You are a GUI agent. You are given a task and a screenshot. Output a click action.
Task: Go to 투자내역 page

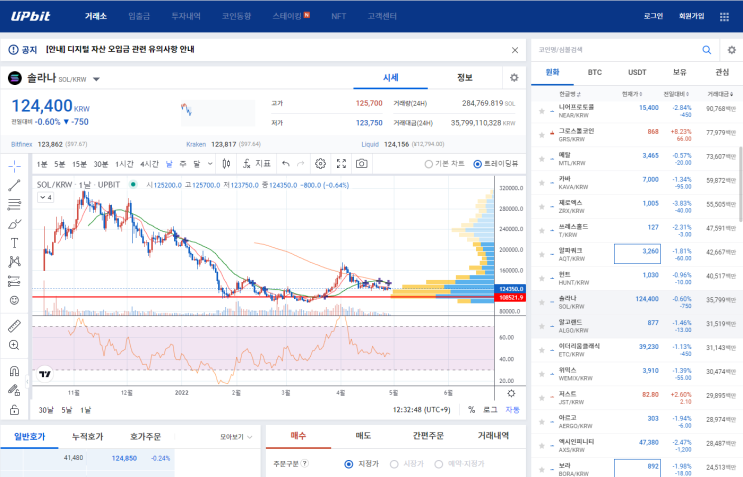[x=186, y=16]
